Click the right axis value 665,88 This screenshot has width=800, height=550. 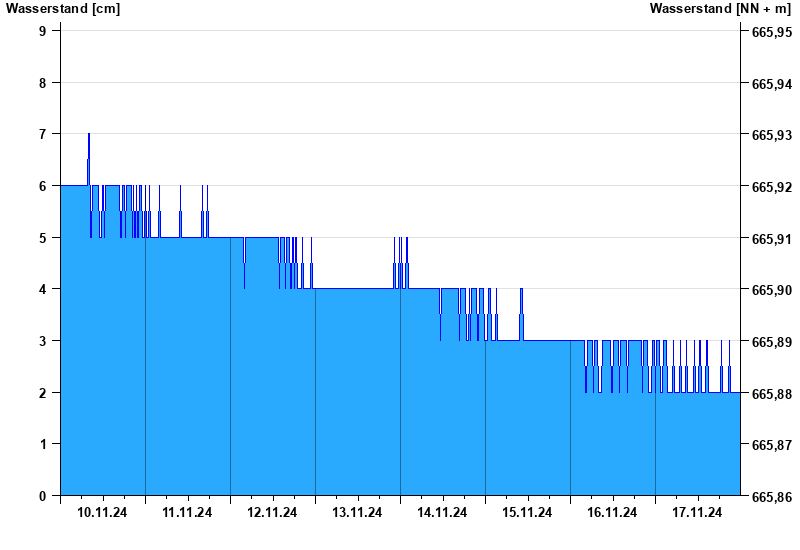[x=771, y=394]
